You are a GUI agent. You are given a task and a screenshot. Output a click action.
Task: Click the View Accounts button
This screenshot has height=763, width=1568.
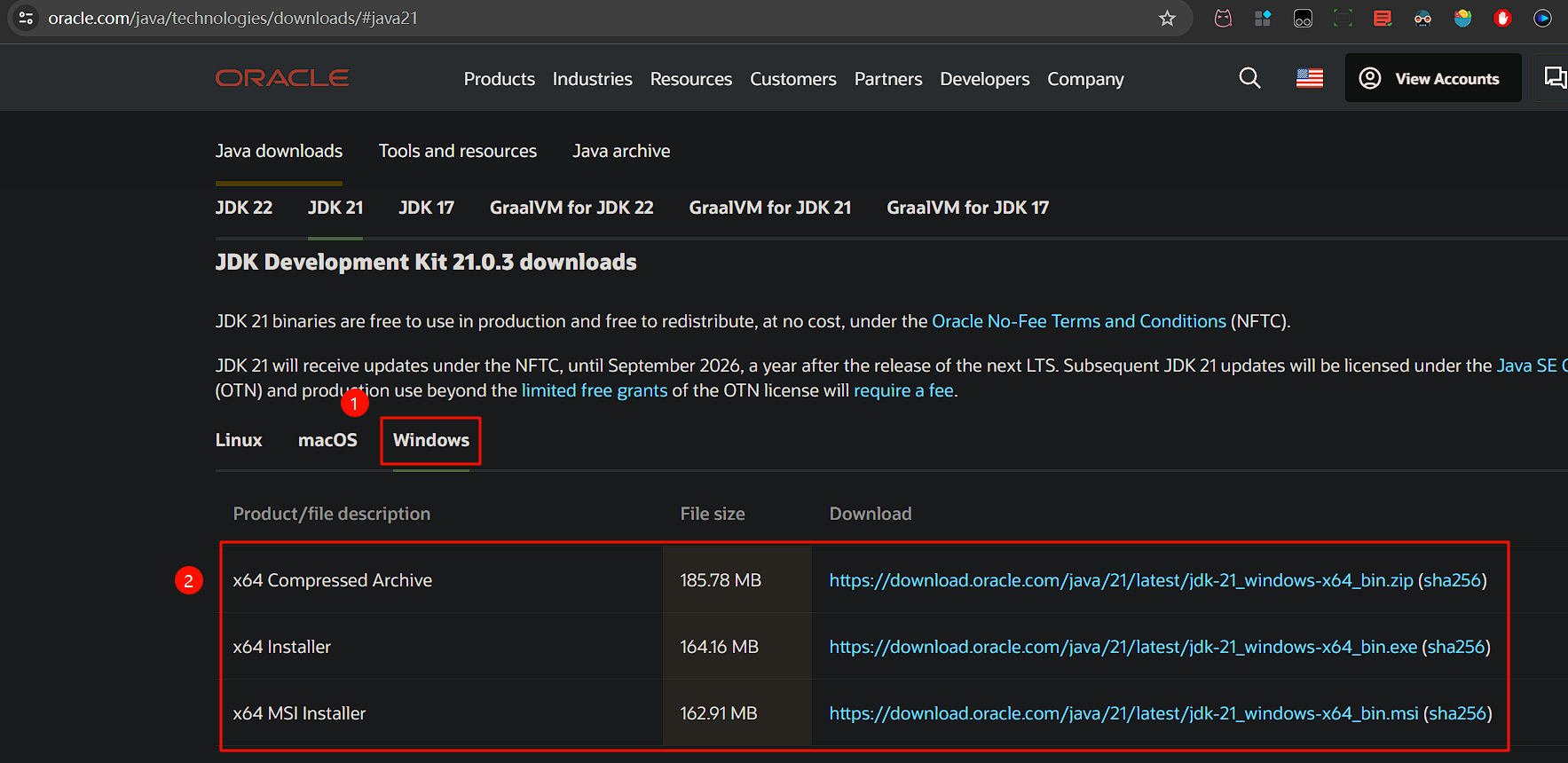(x=1432, y=78)
